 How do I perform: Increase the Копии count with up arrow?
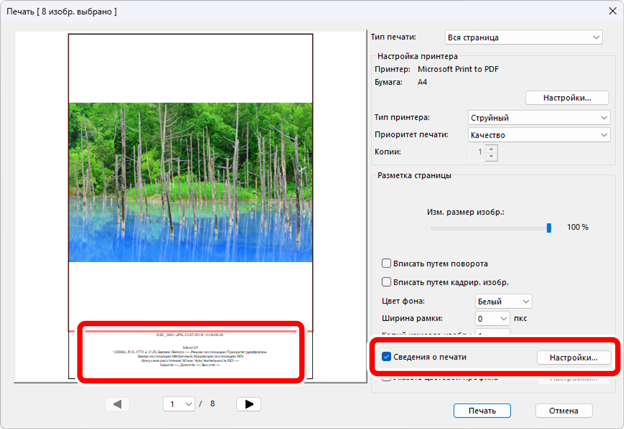click(491, 148)
